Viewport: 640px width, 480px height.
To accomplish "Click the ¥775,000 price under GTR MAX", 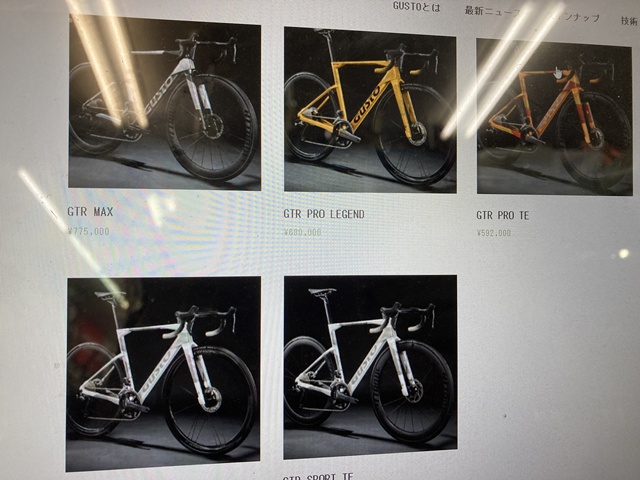I will pyautogui.click(x=89, y=231).
